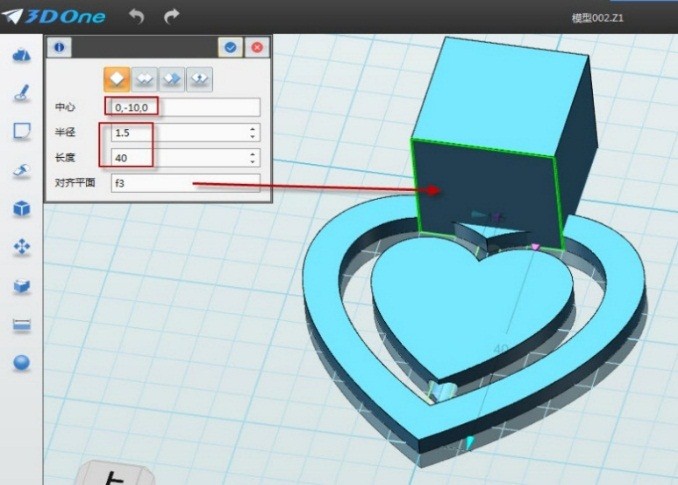Select the move/transform arrows tool
The image size is (678, 485).
[21, 247]
